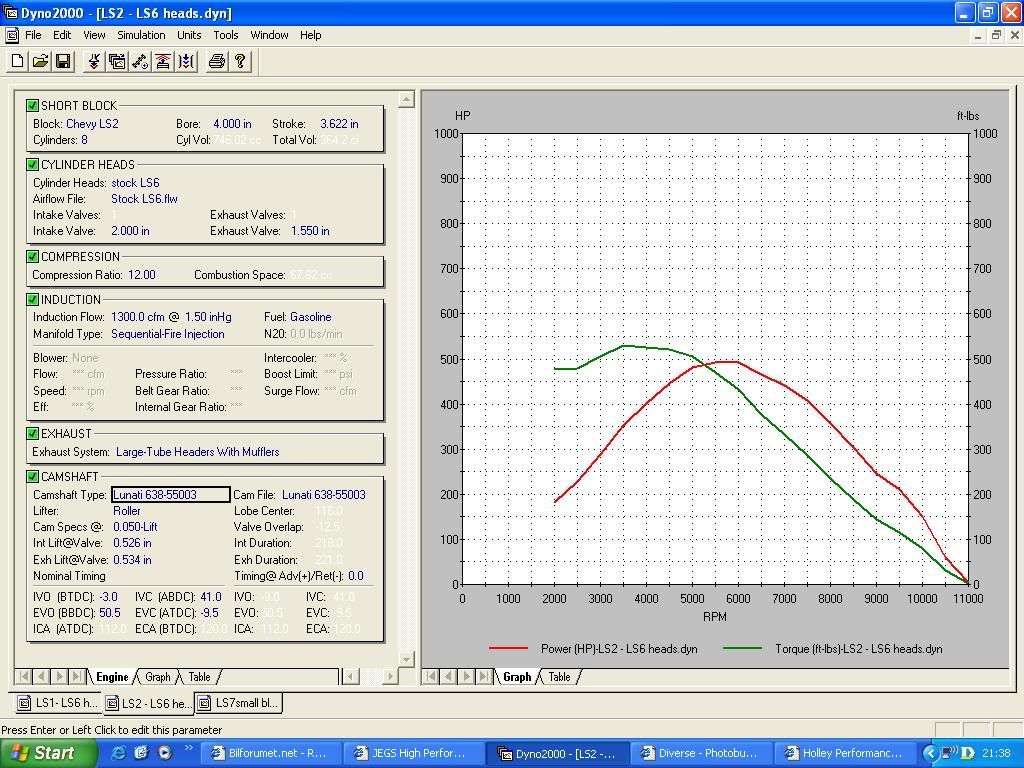Switch to Table tab in graph pane
Image resolution: width=1024 pixels, height=768 pixels.
tap(559, 677)
